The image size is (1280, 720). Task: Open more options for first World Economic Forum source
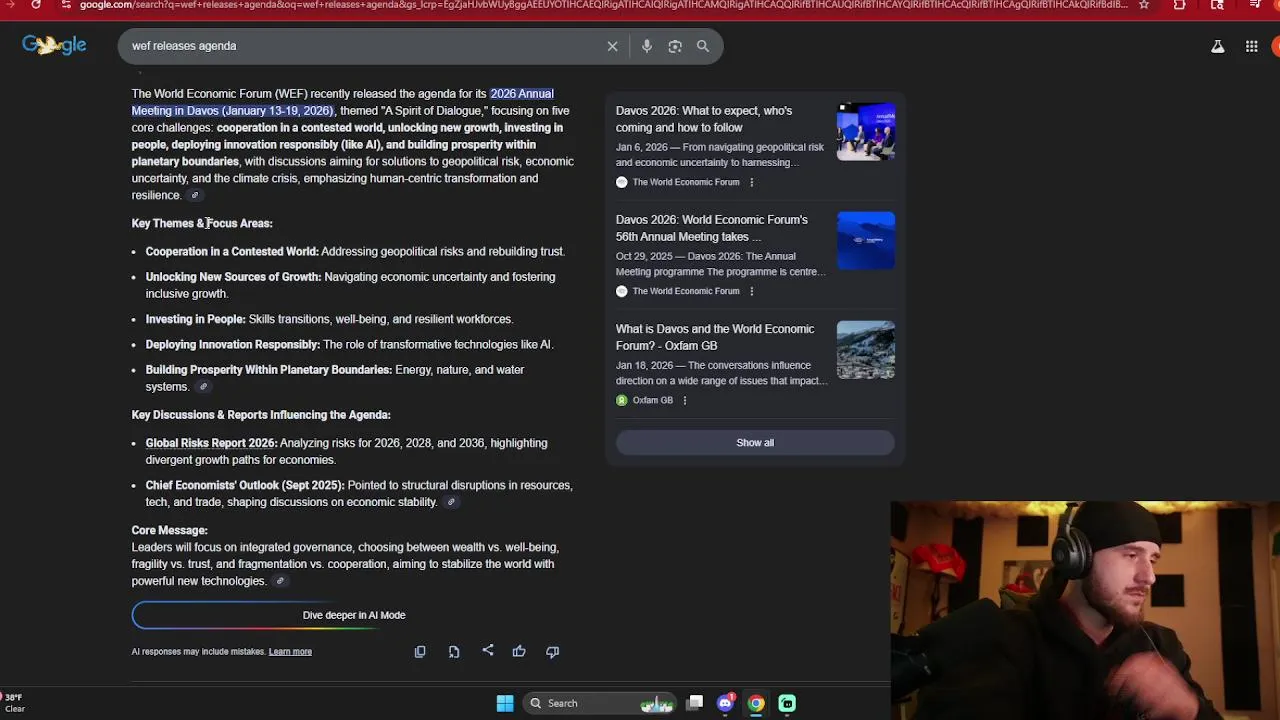[x=752, y=182]
